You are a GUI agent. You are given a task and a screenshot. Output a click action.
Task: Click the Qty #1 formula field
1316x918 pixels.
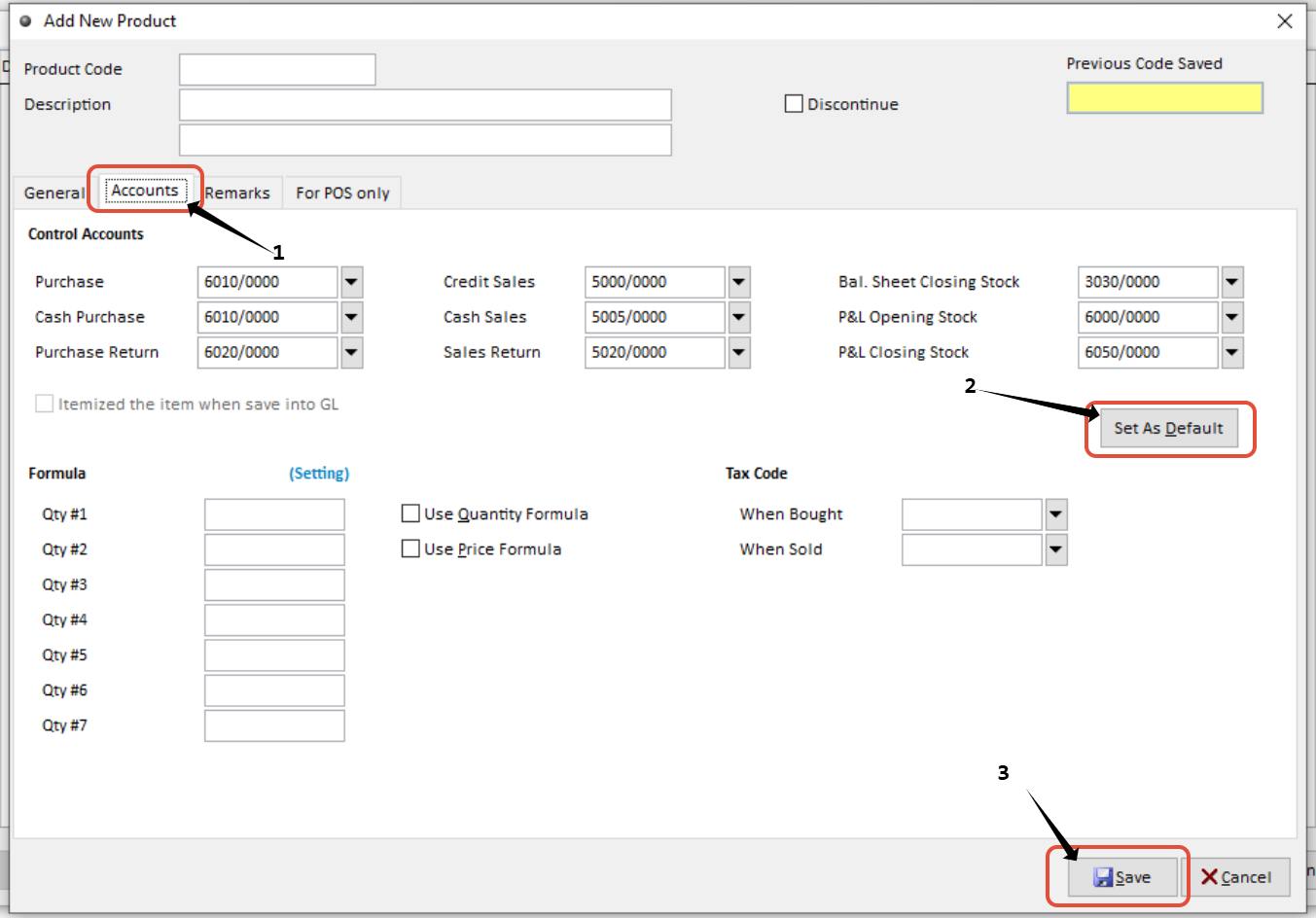pos(274,514)
